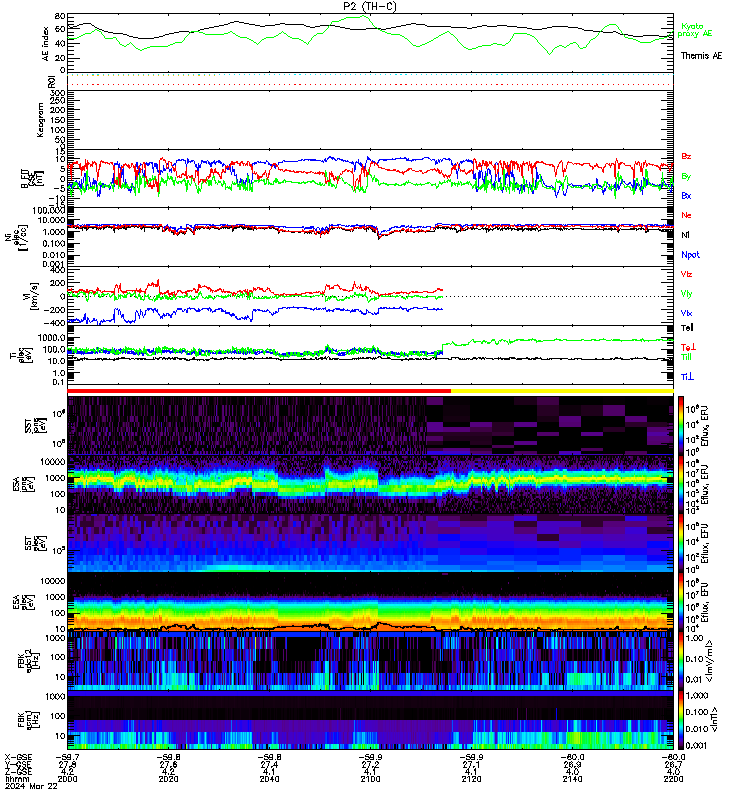
Task: Click the red segment of the region bar
Action: (x=259, y=391)
